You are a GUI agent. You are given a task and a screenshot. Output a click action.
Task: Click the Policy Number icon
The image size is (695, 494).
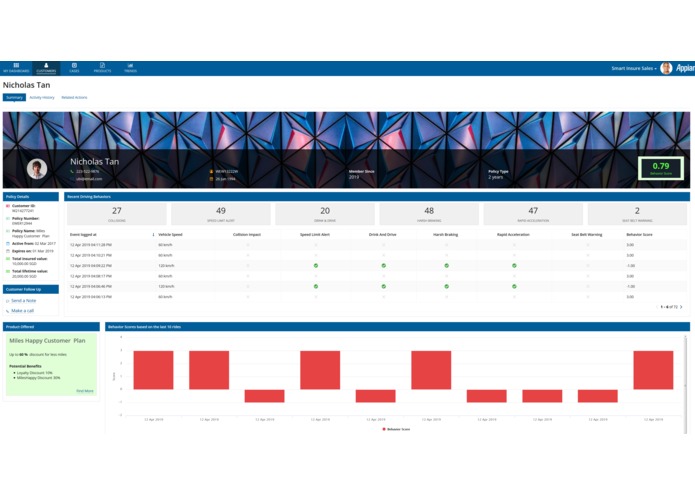[8, 218]
